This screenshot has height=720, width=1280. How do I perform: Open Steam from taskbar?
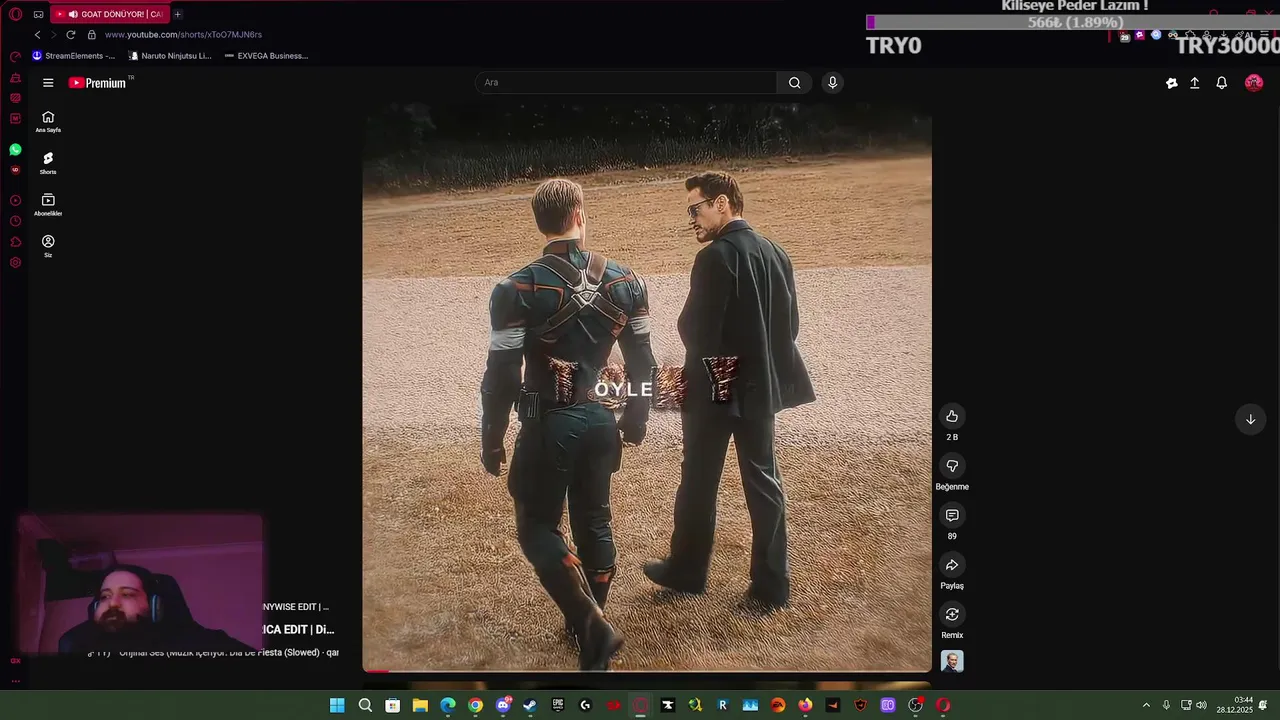tap(530, 705)
